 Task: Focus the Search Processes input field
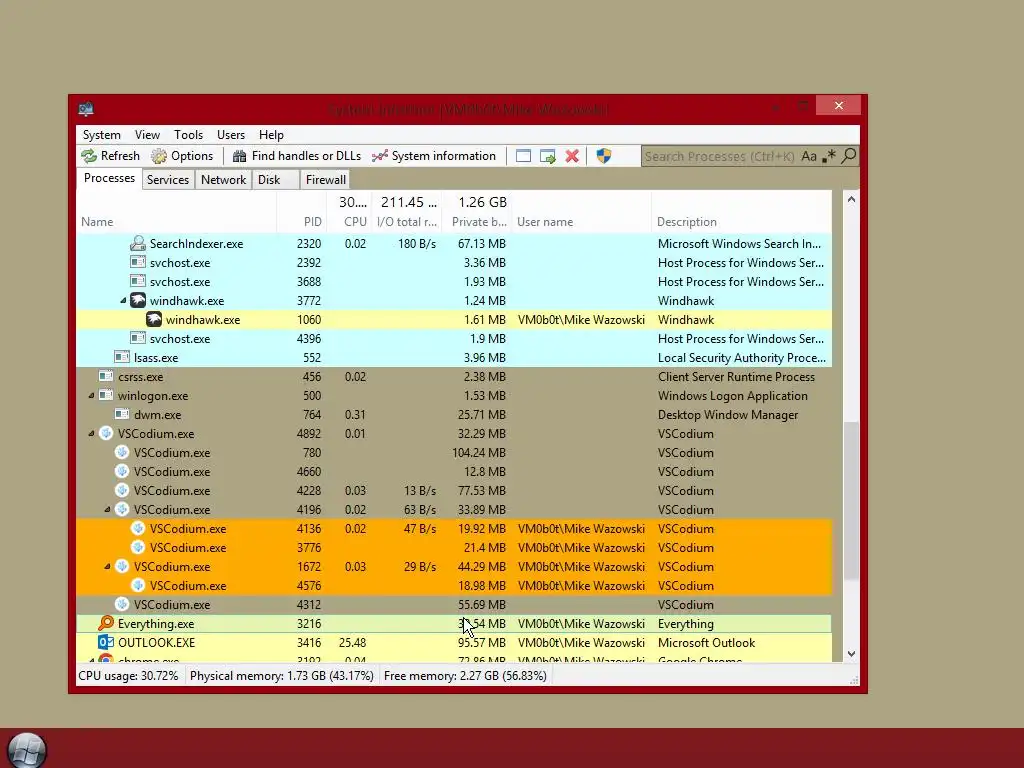click(720, 156)
